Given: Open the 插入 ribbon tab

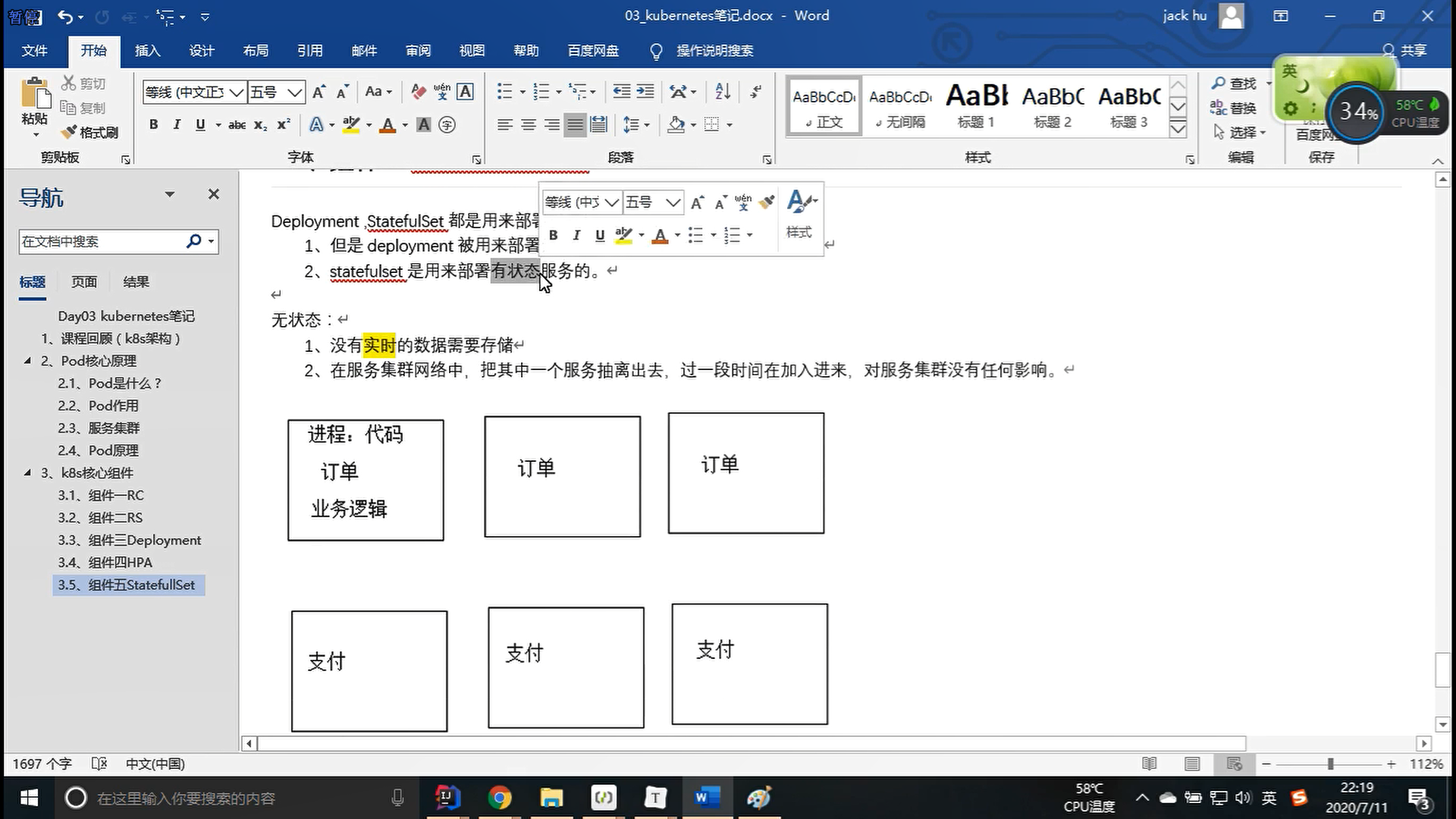Looking at the screenshot, I should point(147,51).
